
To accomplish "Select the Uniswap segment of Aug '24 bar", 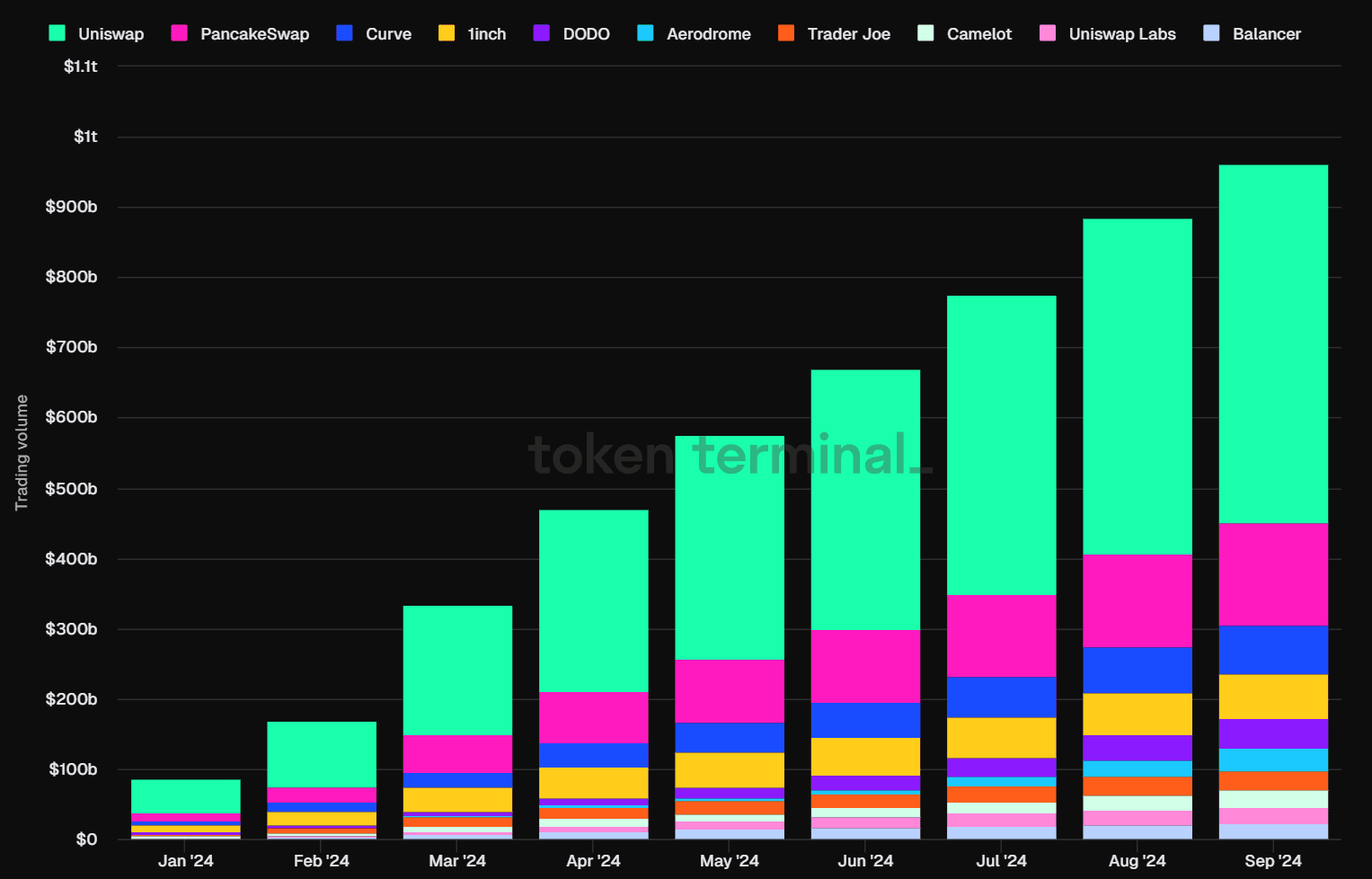I will [x=1137, y=387].
